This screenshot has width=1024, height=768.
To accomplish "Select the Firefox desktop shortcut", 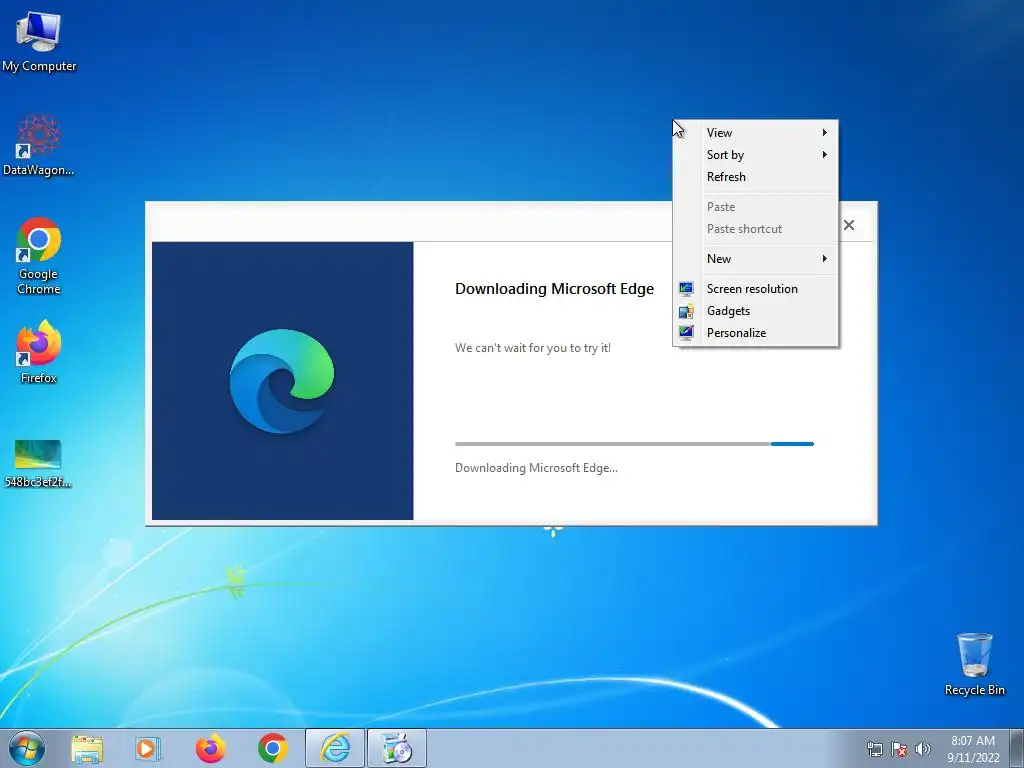I will point(39,351).
